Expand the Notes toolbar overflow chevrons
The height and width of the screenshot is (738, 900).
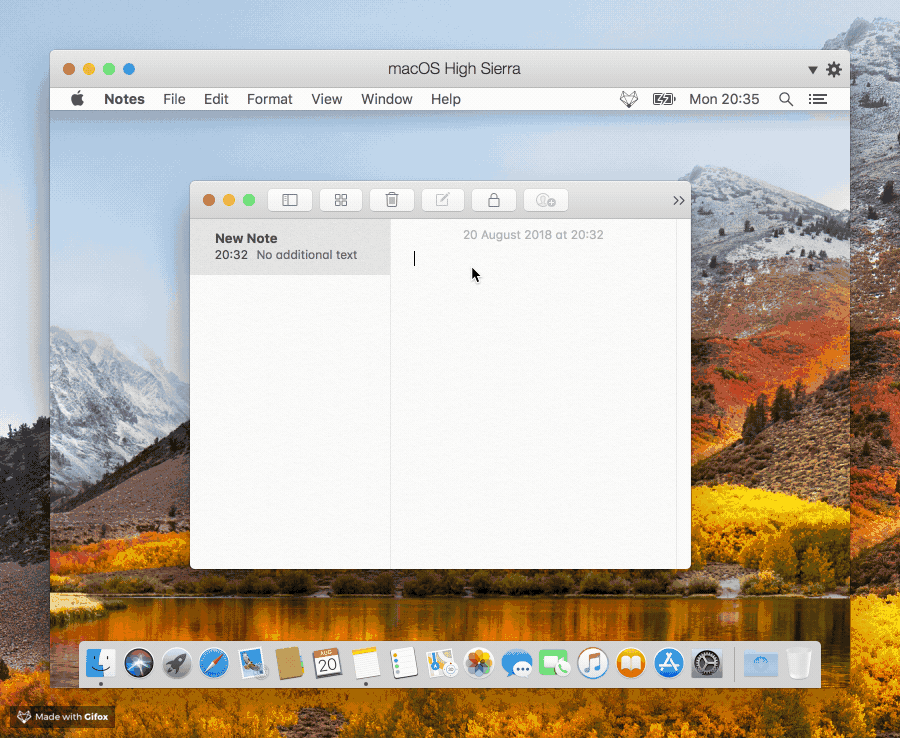coord(679,200)
